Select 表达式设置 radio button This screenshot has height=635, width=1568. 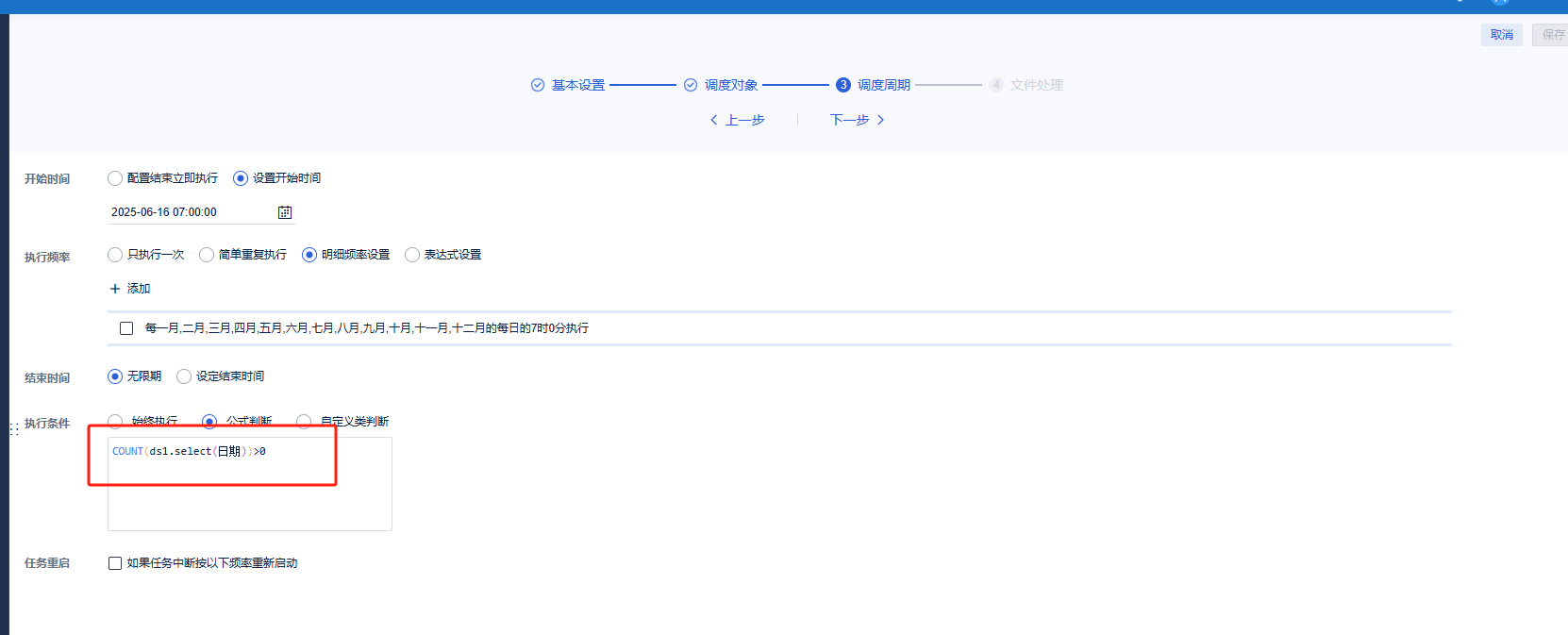click(412, 255)
